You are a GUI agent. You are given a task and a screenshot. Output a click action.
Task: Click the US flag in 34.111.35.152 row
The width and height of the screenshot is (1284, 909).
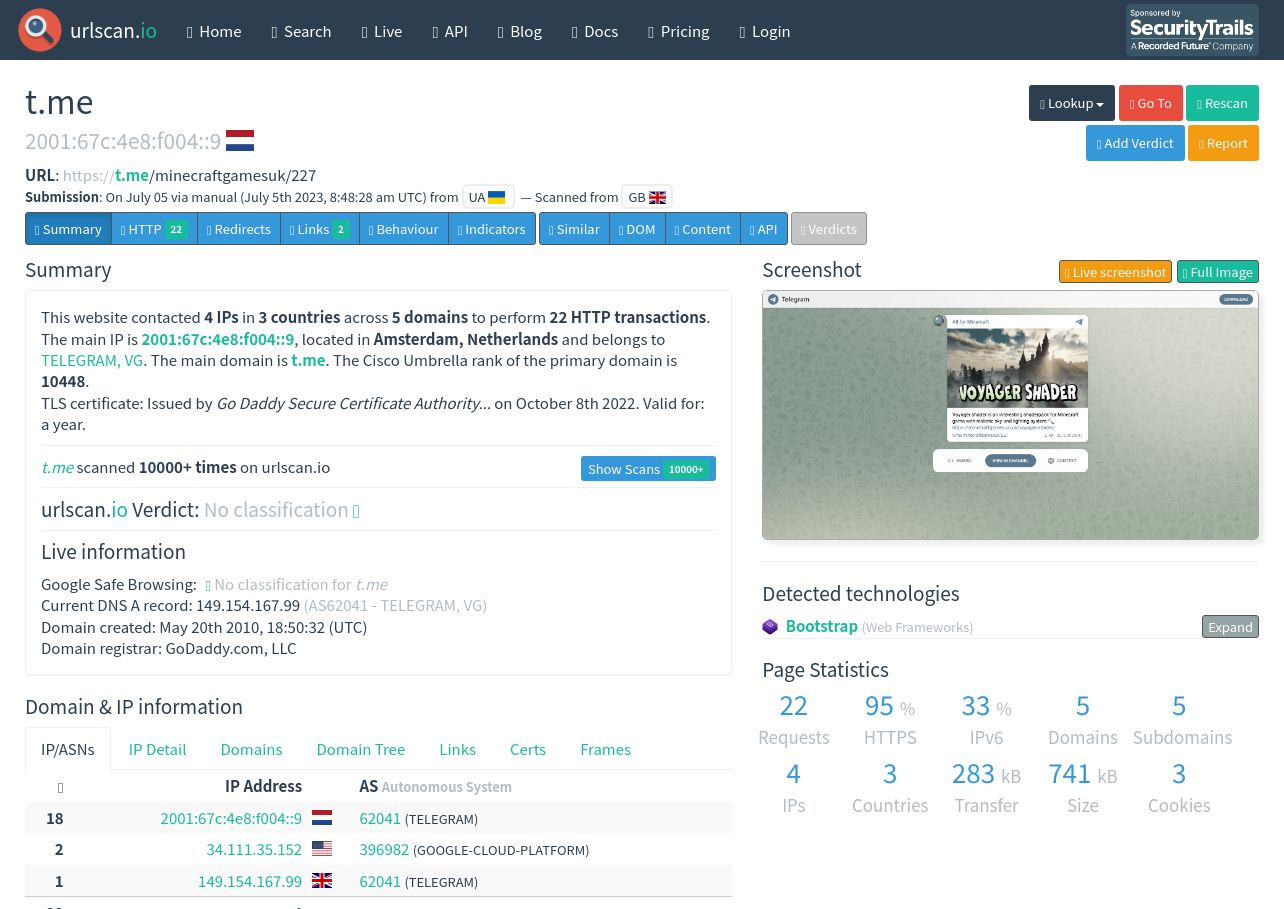[x=322, y=849]
